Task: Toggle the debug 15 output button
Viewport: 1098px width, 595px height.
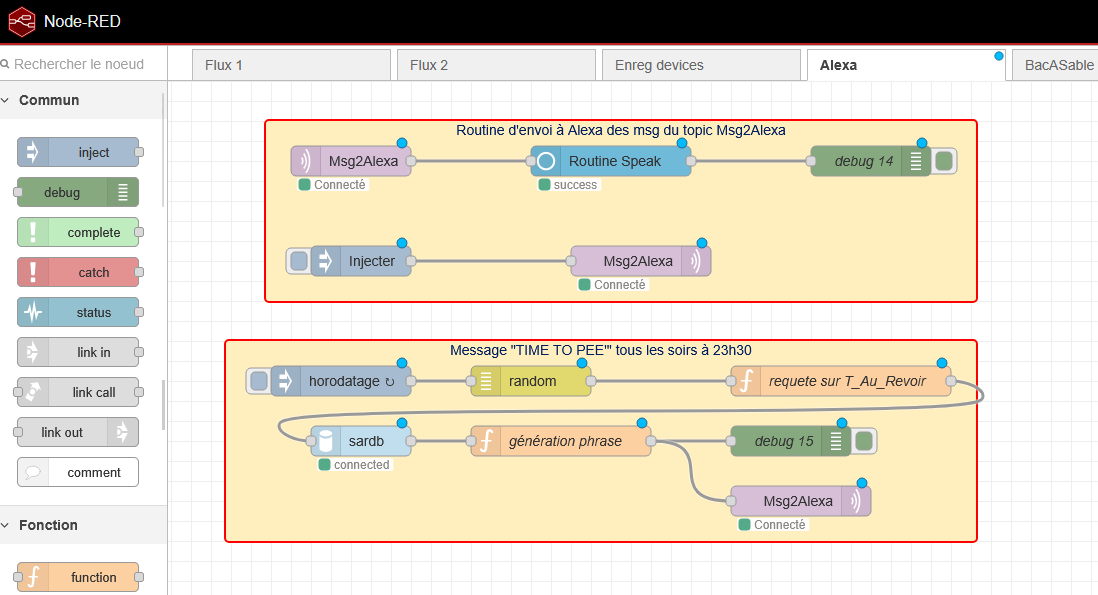Action: coord(864,441)
